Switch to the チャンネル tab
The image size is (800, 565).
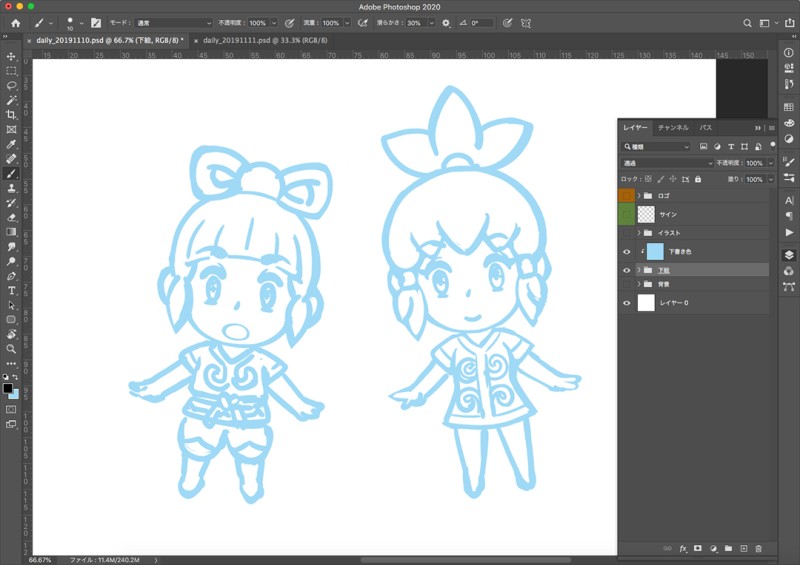point(673,128)
